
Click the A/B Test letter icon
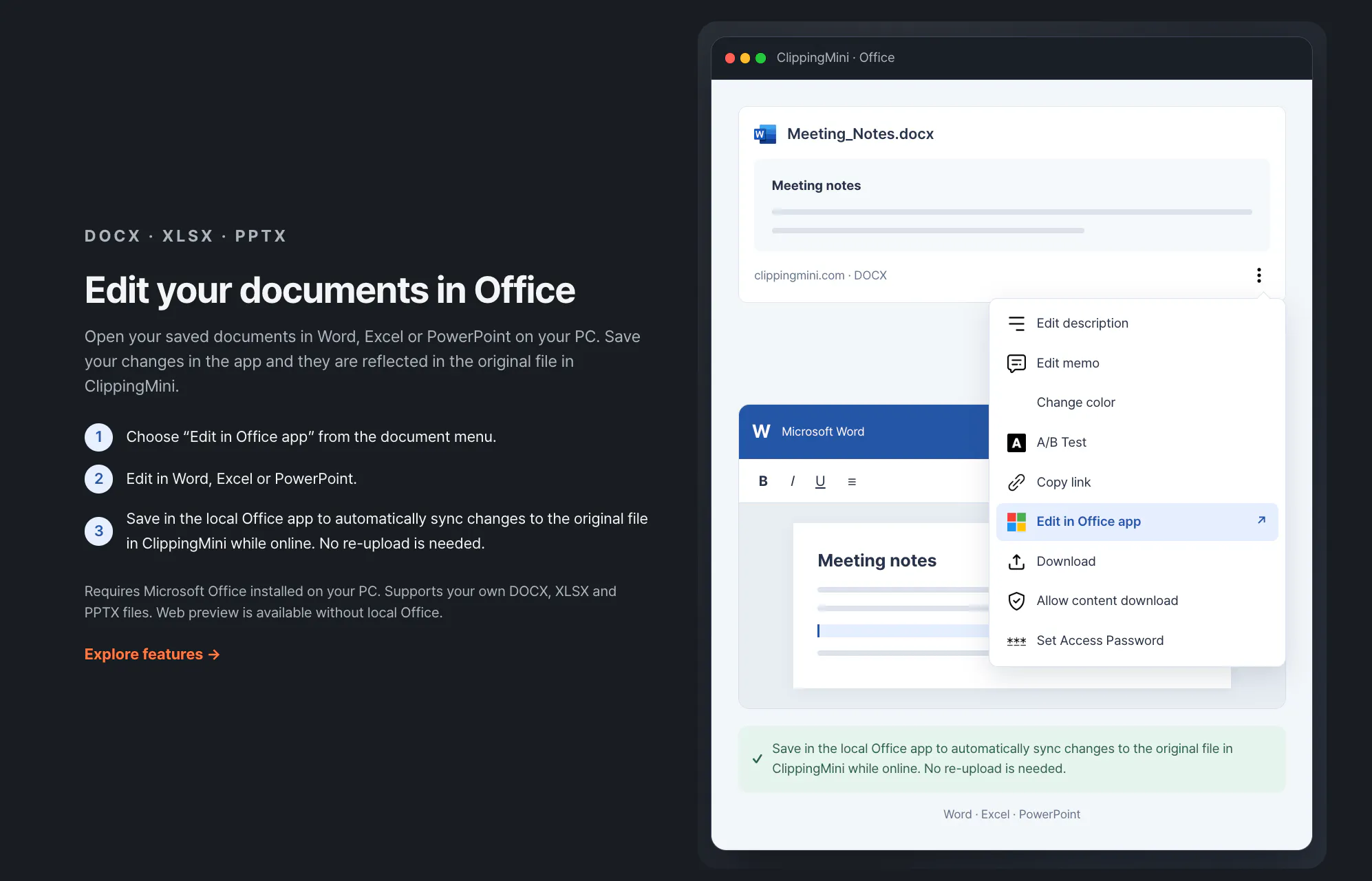[x=1016, y=443]
